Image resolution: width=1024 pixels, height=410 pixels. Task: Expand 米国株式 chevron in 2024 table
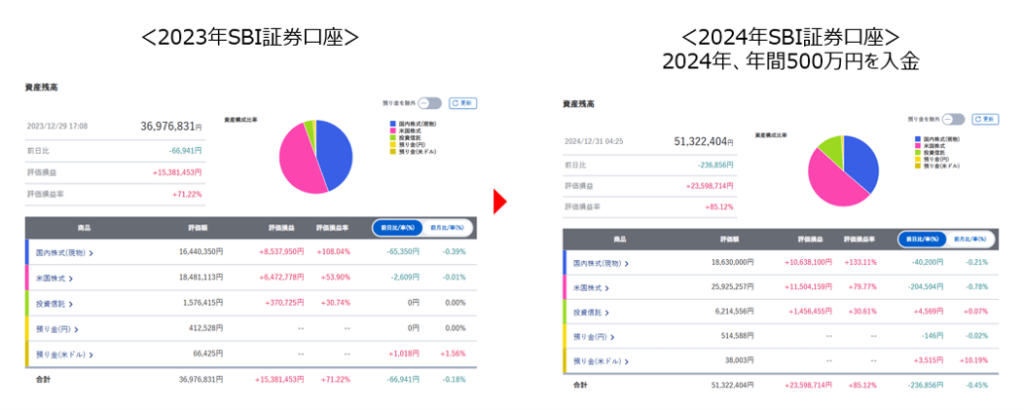tap(607, 288)
